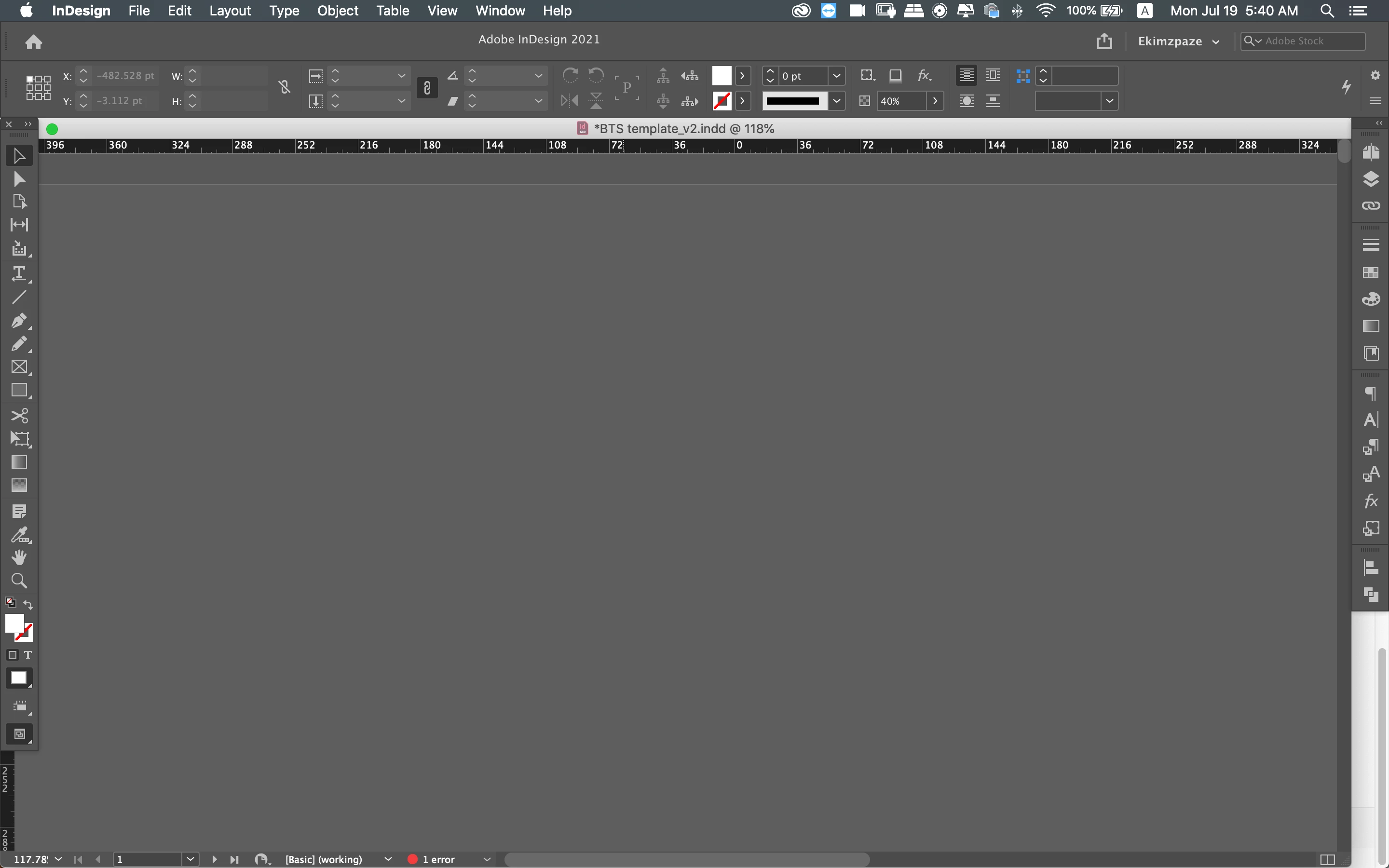Select the Rectangle Frame tool
Image resolution: width=1389 pixels, height=868 pixels.
(x=19, y=367)
